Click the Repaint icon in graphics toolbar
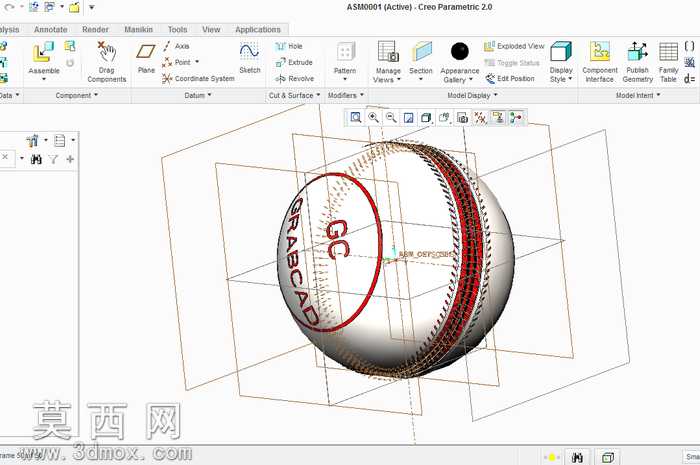The height and width of the screenshot is (465, 700). point(408,117)
